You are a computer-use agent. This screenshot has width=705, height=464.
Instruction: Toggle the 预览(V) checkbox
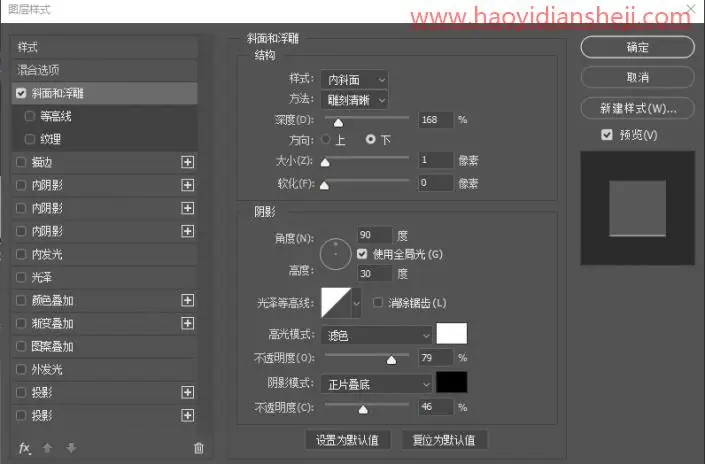tap(607, 134)
